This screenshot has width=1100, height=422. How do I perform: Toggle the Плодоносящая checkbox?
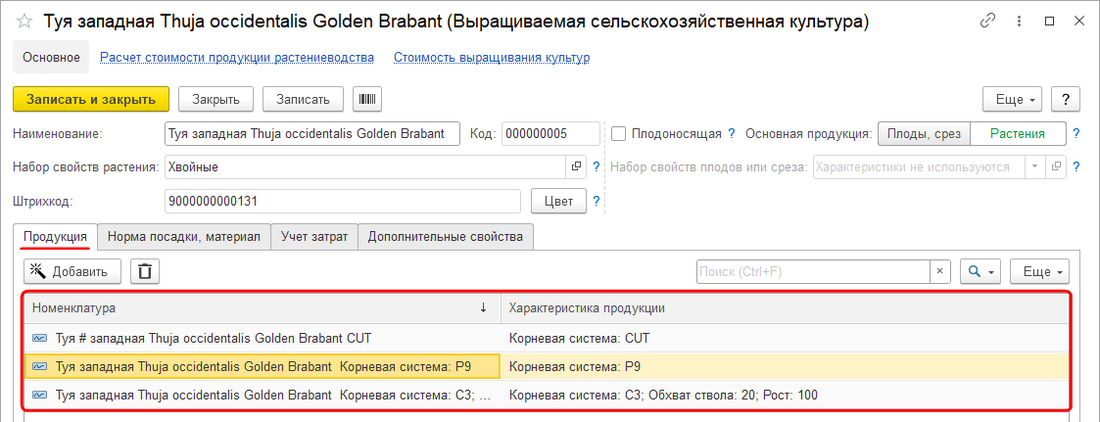click(x=618, y=133)
